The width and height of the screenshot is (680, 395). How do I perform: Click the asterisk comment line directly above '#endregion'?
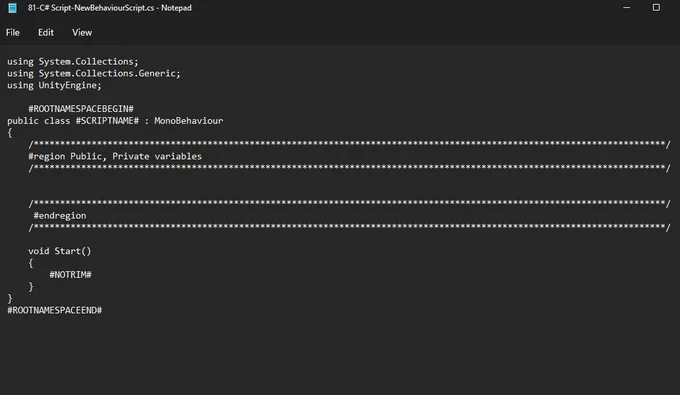(x=350, y=203)
